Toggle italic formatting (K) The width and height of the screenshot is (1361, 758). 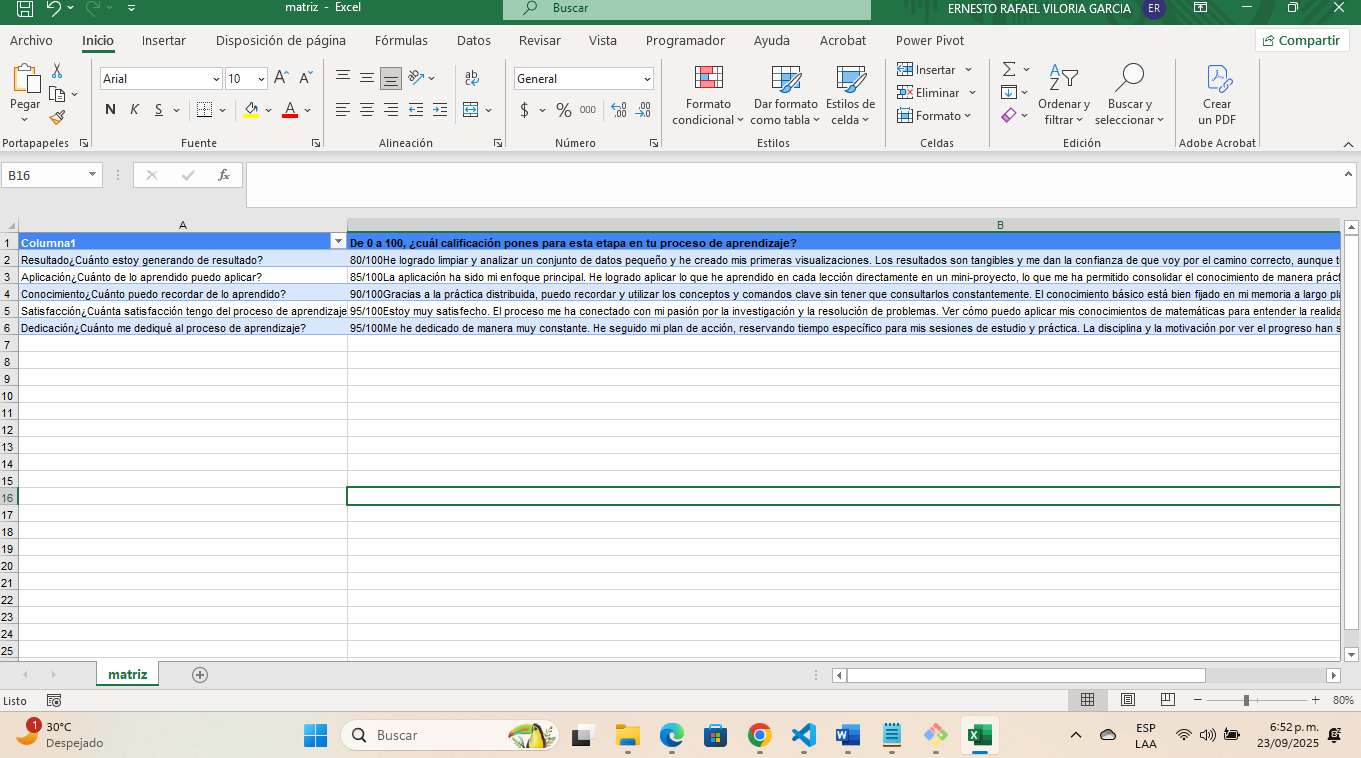(x=134, y=110)
